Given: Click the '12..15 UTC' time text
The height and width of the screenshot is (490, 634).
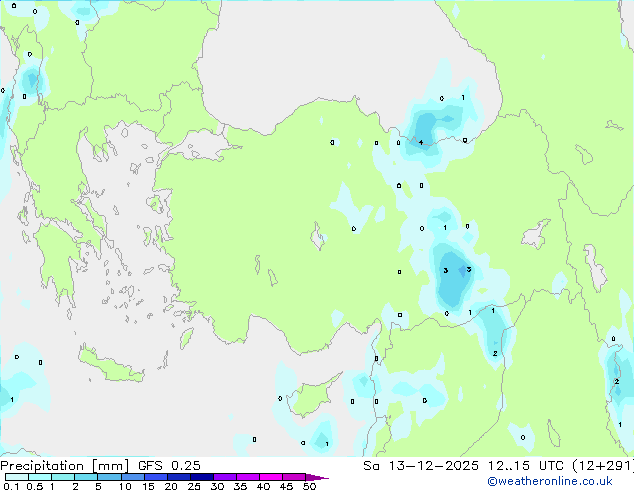Looking at the screenshot, I should tap(526, 466).
